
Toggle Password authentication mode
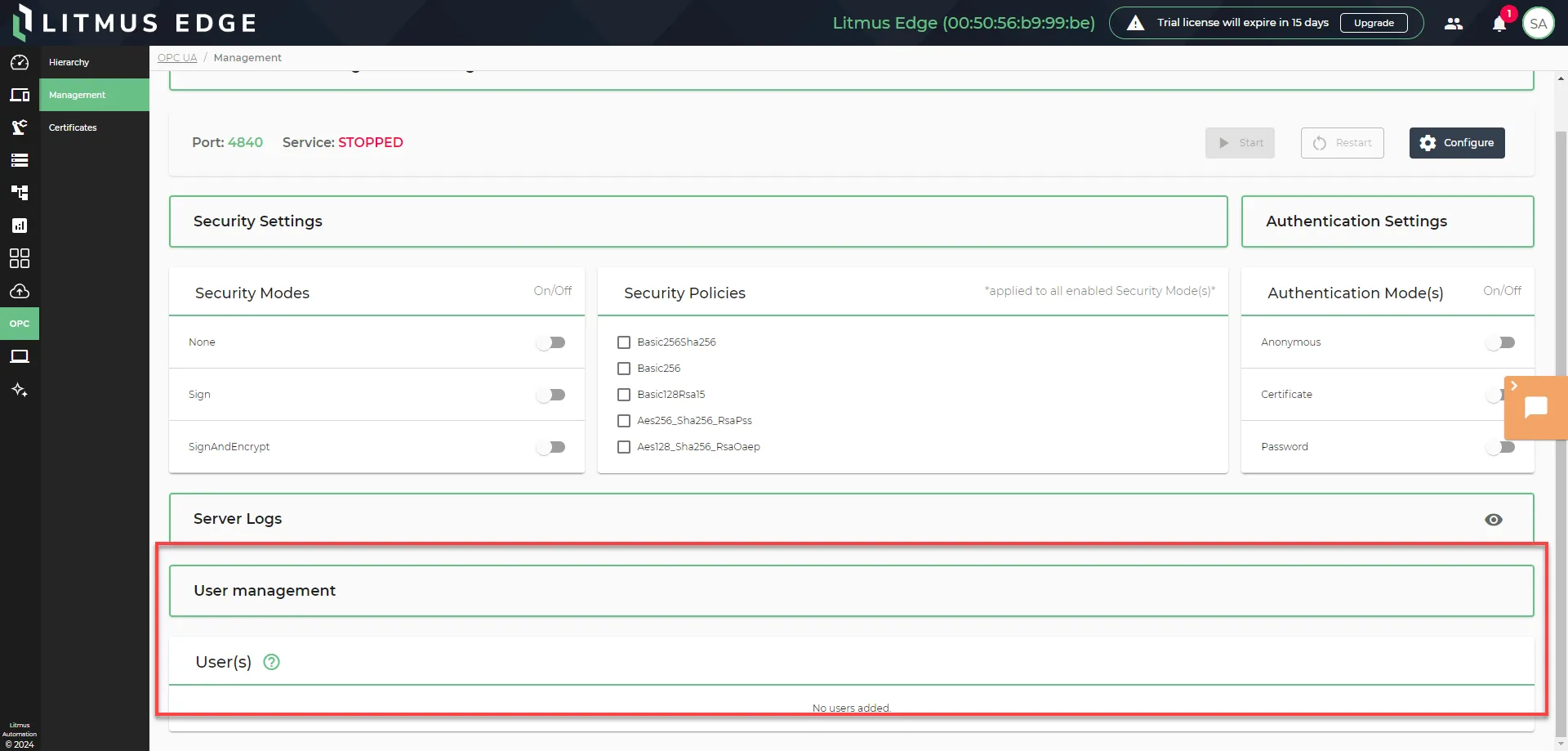click(1501, 447)
